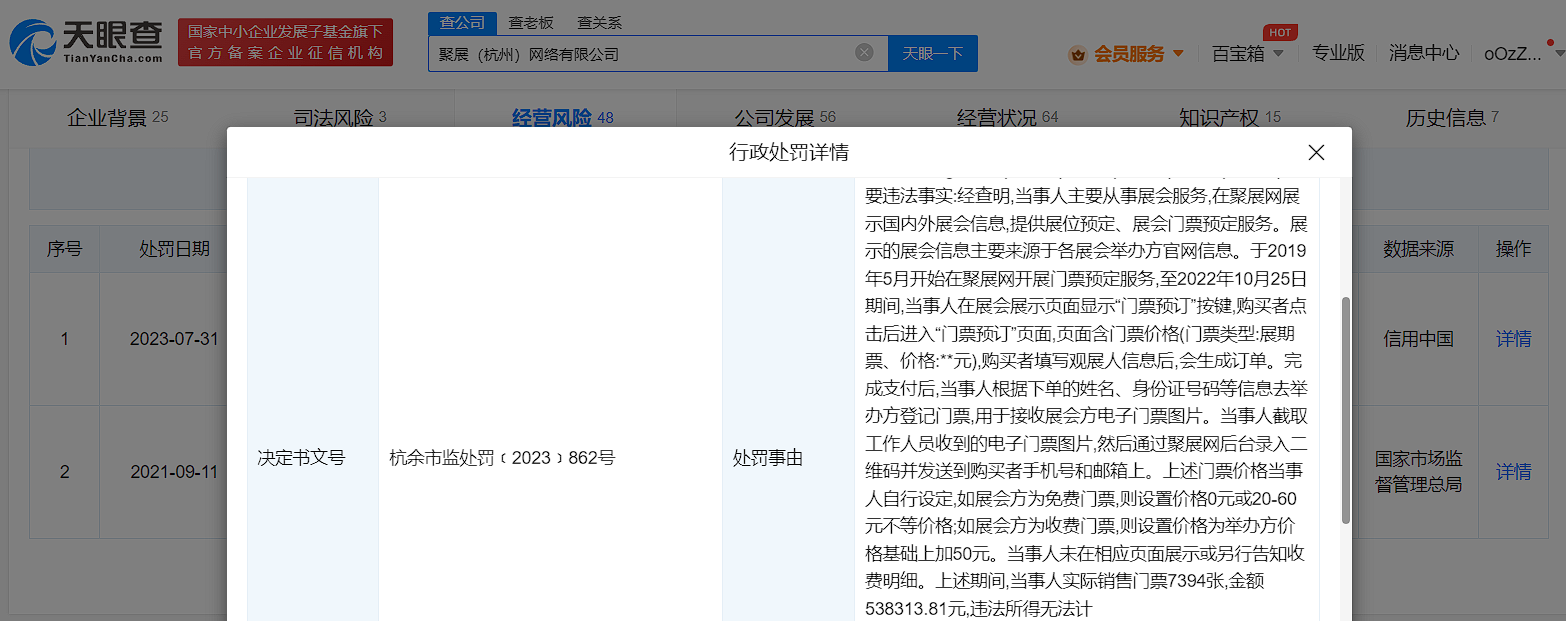
Task: Switch to the 司法风险 tab
Action: pyautogui.click(x=339, y=118)
